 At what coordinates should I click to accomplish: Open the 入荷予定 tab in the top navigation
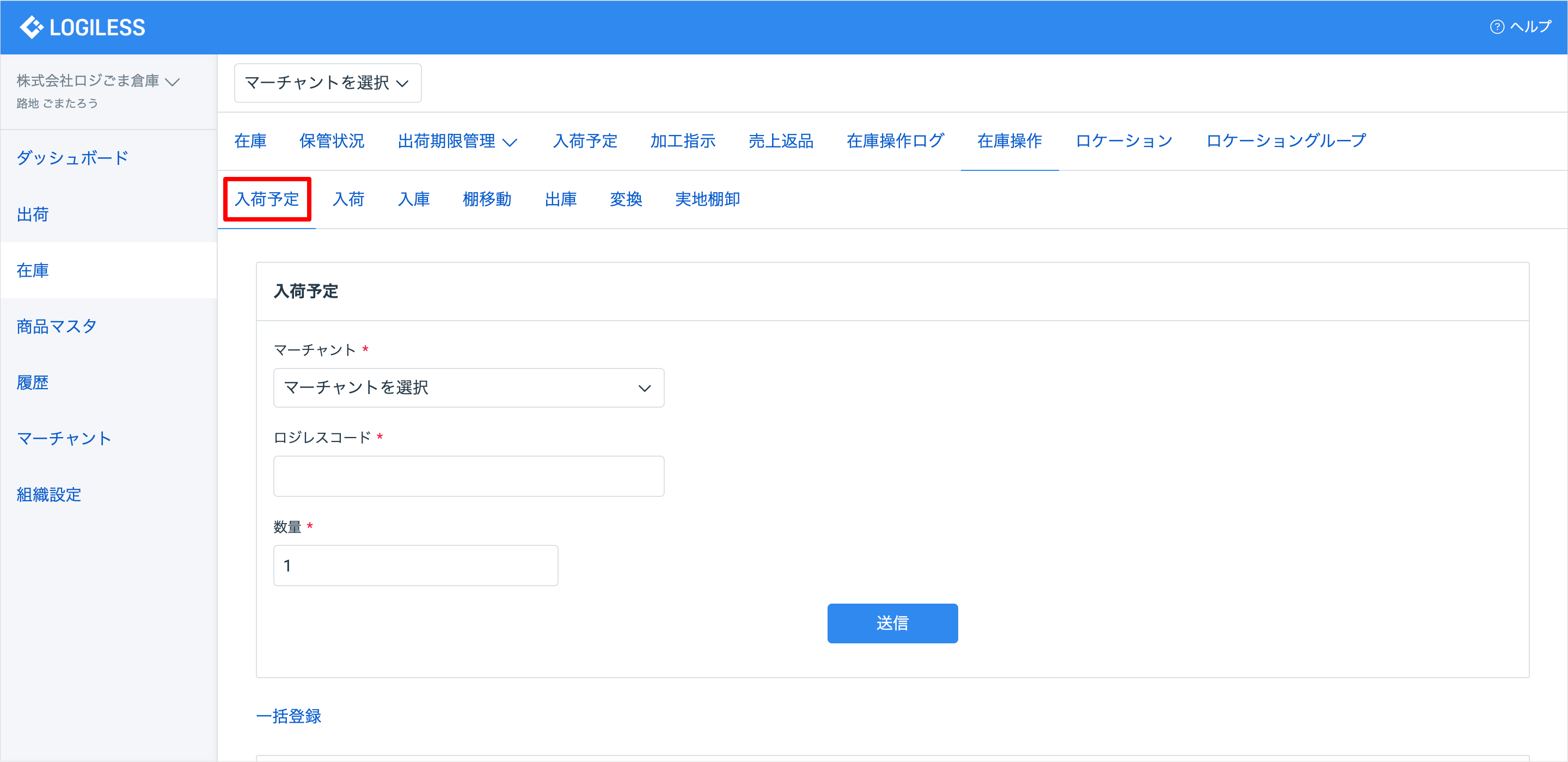(x=585, y=141)
